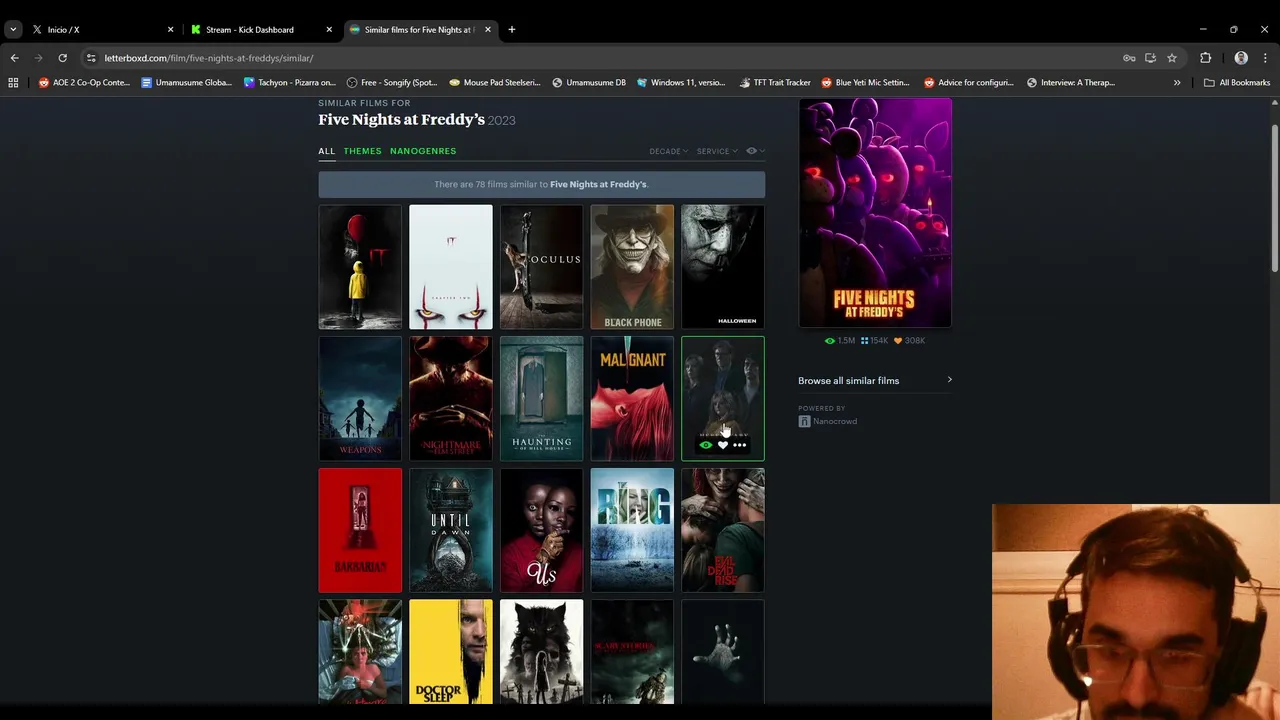Viewport: 1280px width, 720px height.
Task: Switch to the THEMES tab
Action: [362, 151]
